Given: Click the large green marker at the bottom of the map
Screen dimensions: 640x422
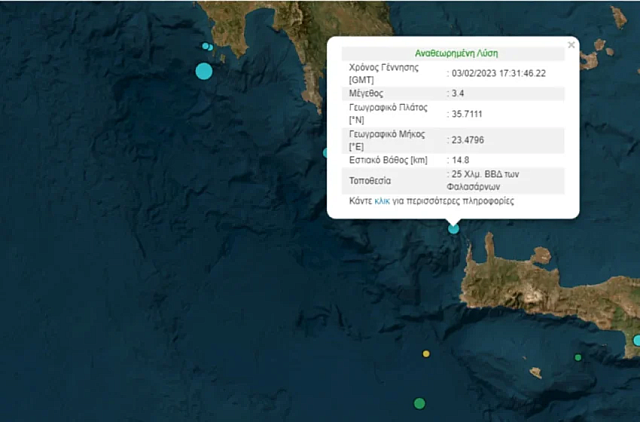Looking at the screenshot, I should click(x=419, y=403).
